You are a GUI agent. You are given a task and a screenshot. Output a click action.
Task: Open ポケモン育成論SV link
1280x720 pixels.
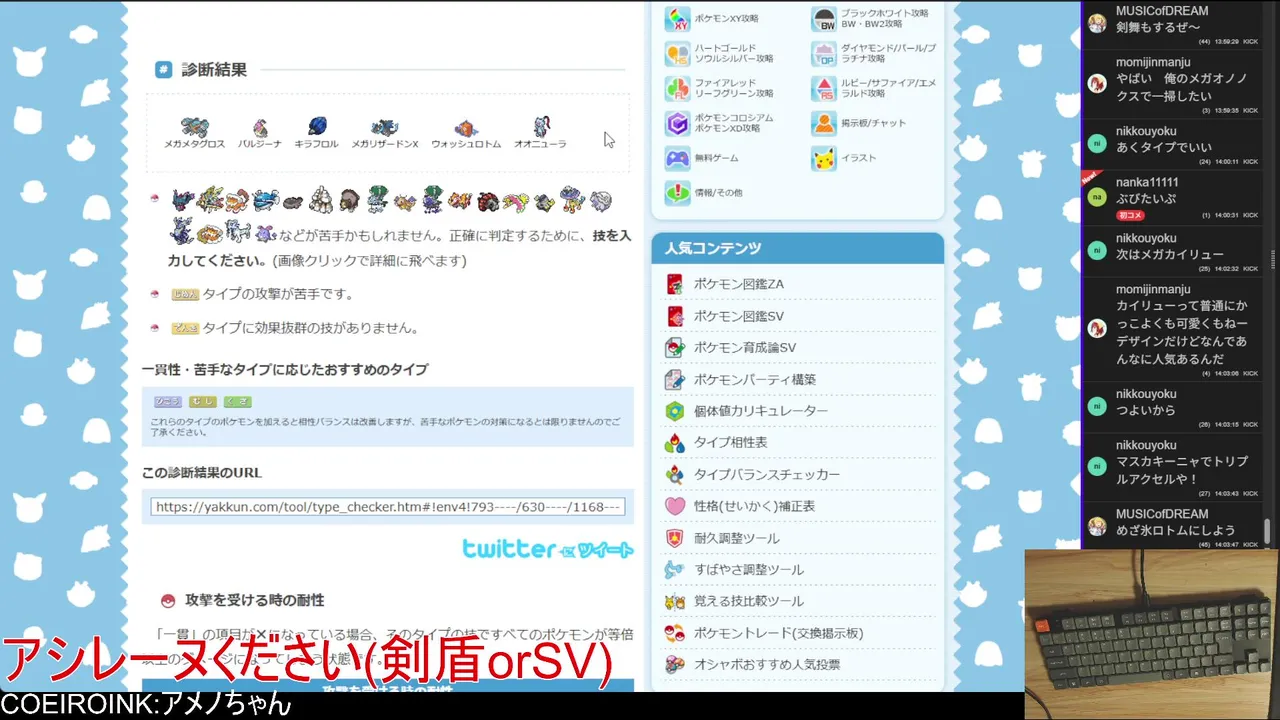pyautogui.click(x=745, y=348)
